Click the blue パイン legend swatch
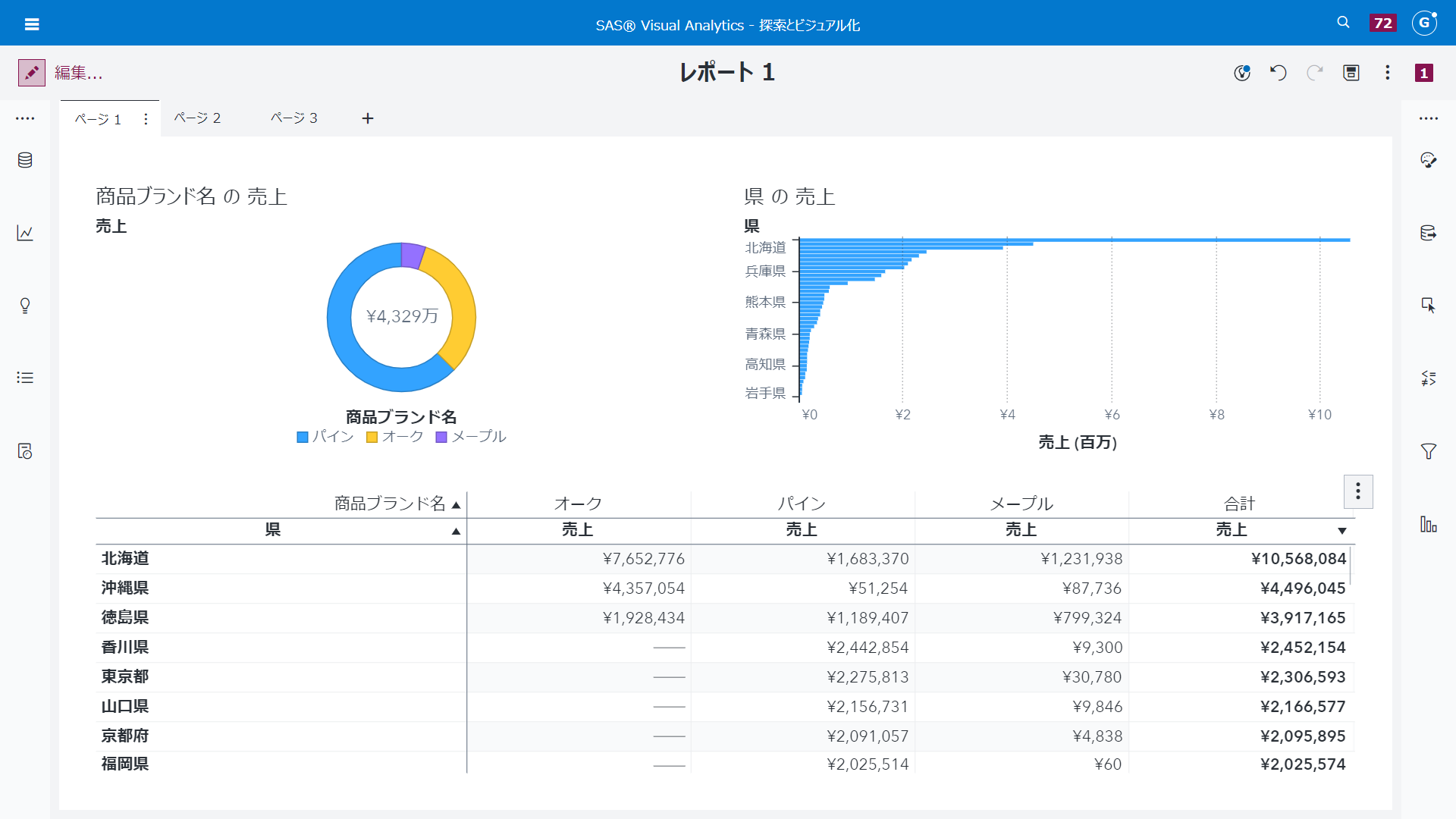1456x819 pixels. (x=303, y=437)
